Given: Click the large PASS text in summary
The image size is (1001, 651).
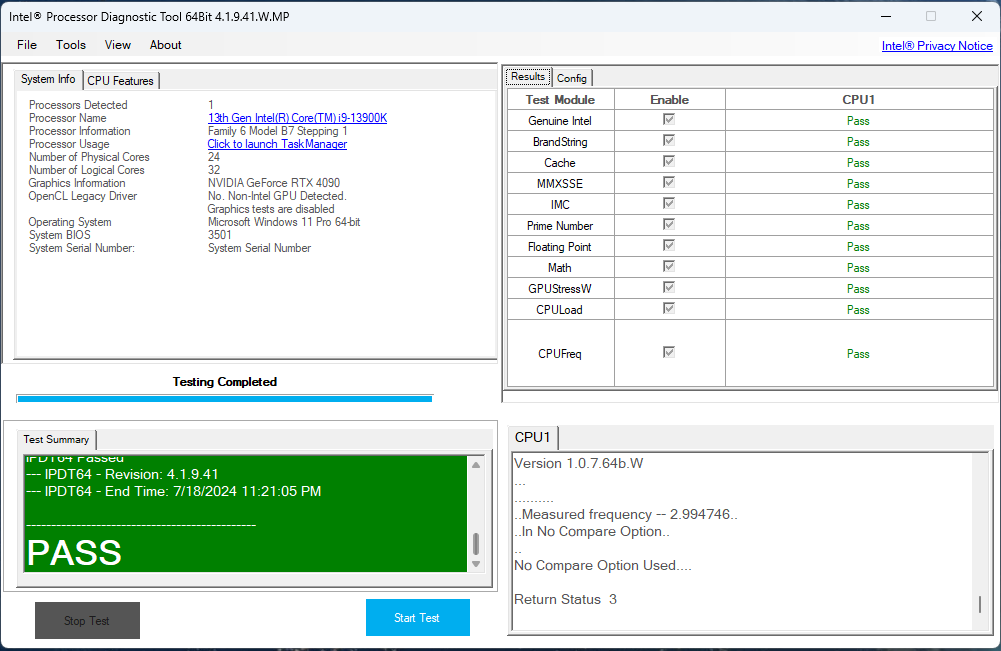Looking at the screenshot, I should (x=74, y=553).
